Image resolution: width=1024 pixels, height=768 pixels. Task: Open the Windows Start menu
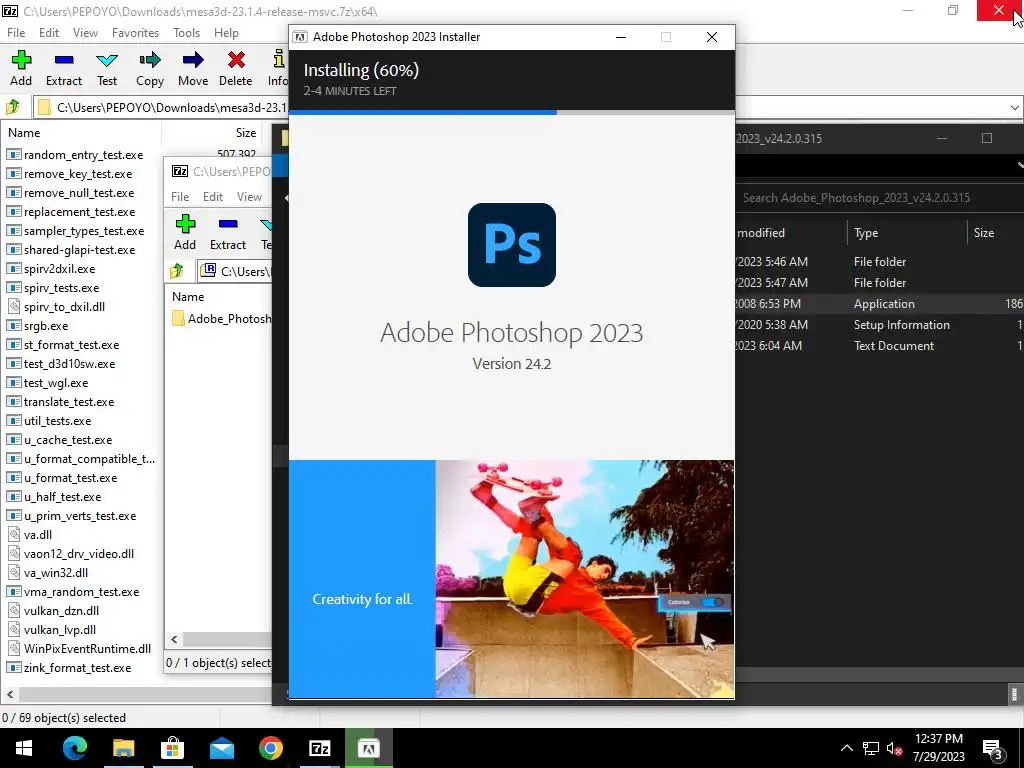[24, 748]
